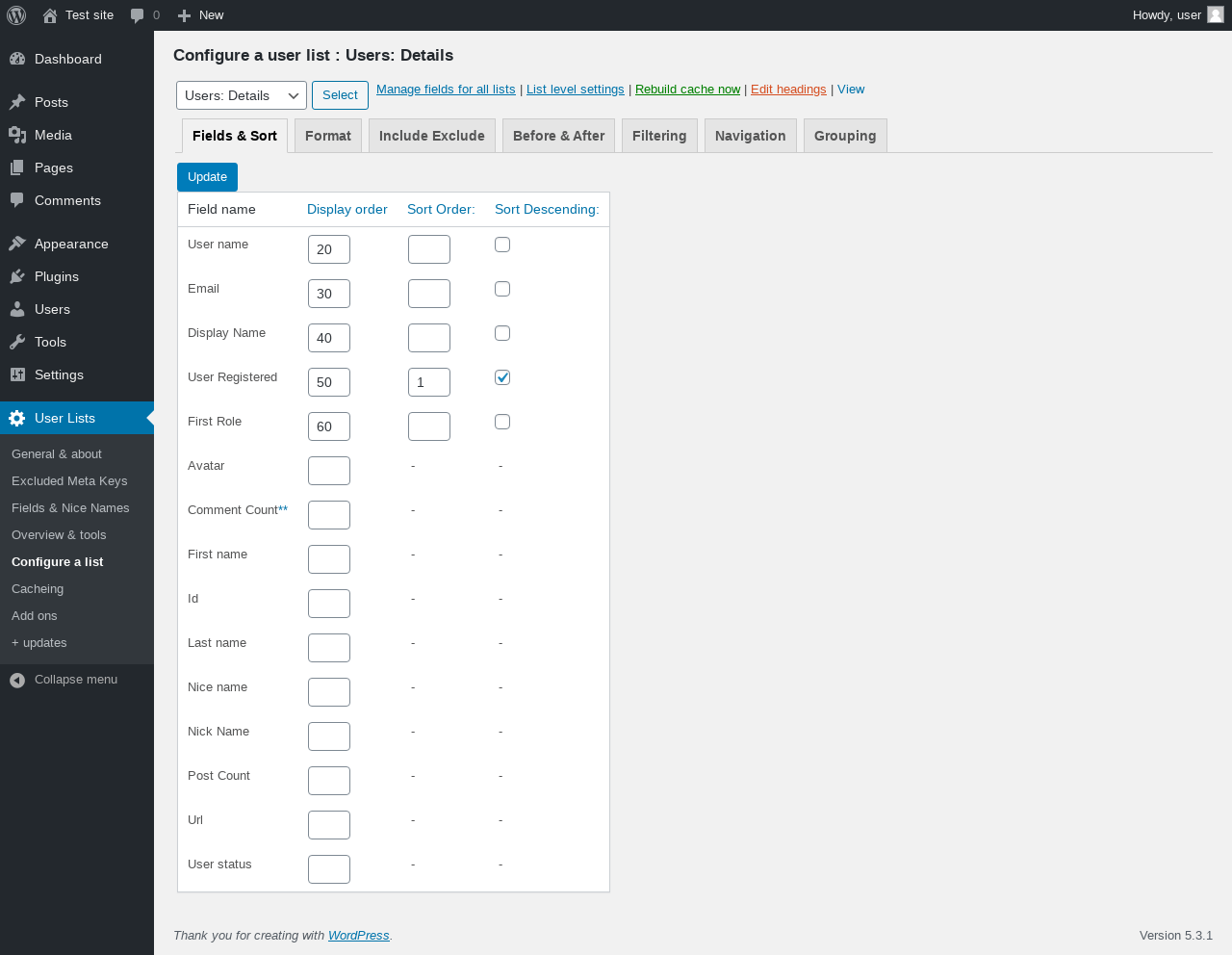
Task: Open the comments bubble in admin bar
Action: (138, 15)
